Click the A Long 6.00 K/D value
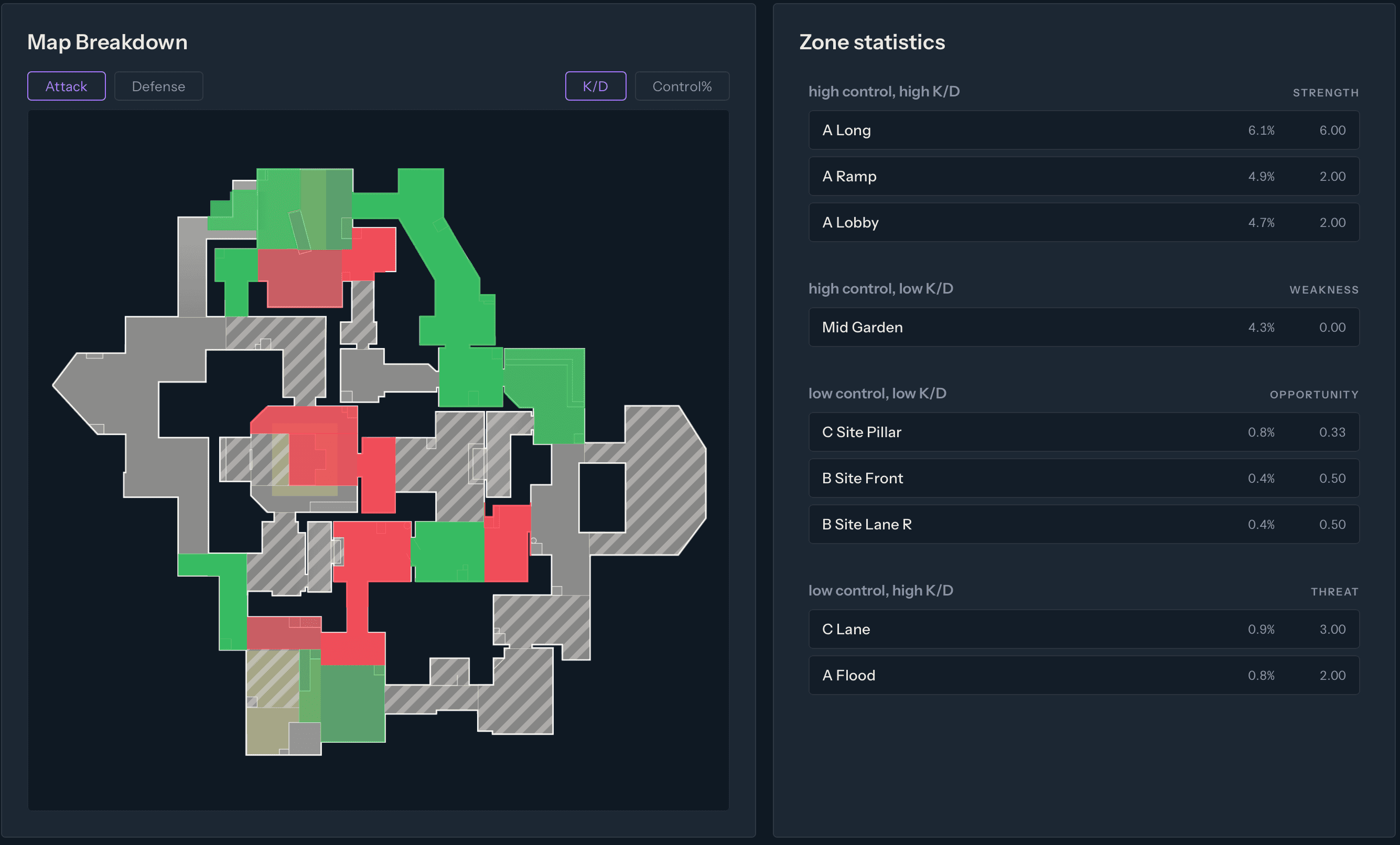Image resolution: width=1400 pixels, height=845 pixels. pos(1332,130)
